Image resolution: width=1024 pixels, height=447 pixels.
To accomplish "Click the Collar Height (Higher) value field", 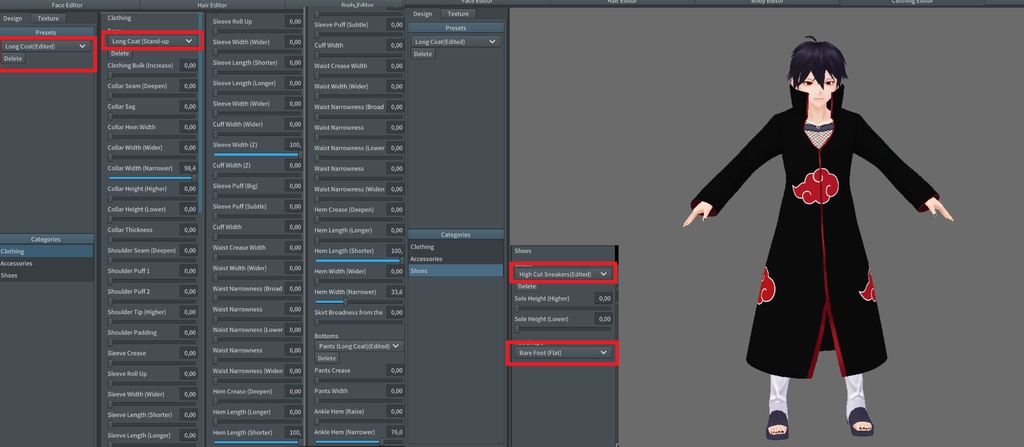I will coord(187,189).
